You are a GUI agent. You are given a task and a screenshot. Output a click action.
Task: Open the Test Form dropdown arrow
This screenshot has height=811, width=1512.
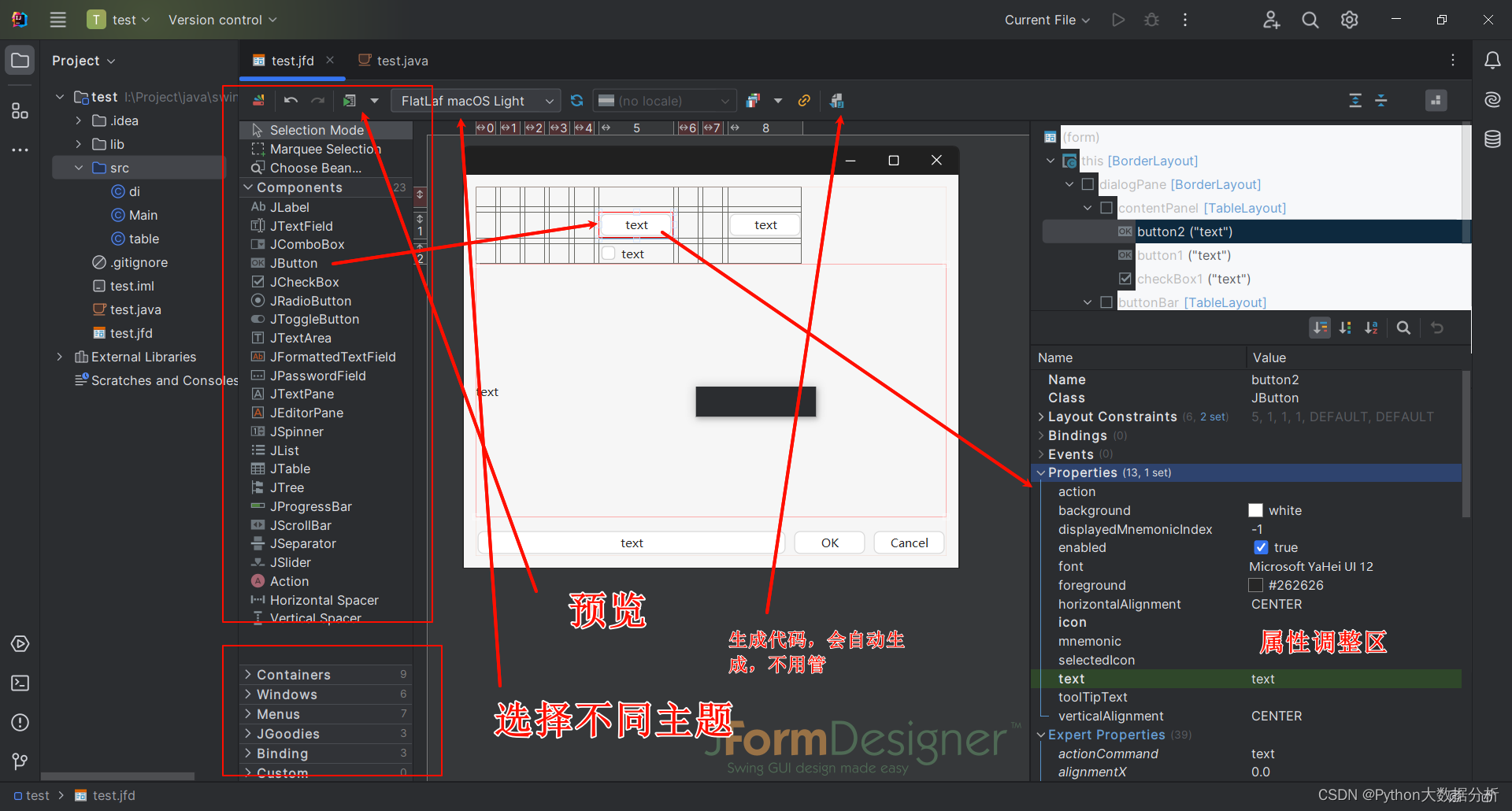375,101
